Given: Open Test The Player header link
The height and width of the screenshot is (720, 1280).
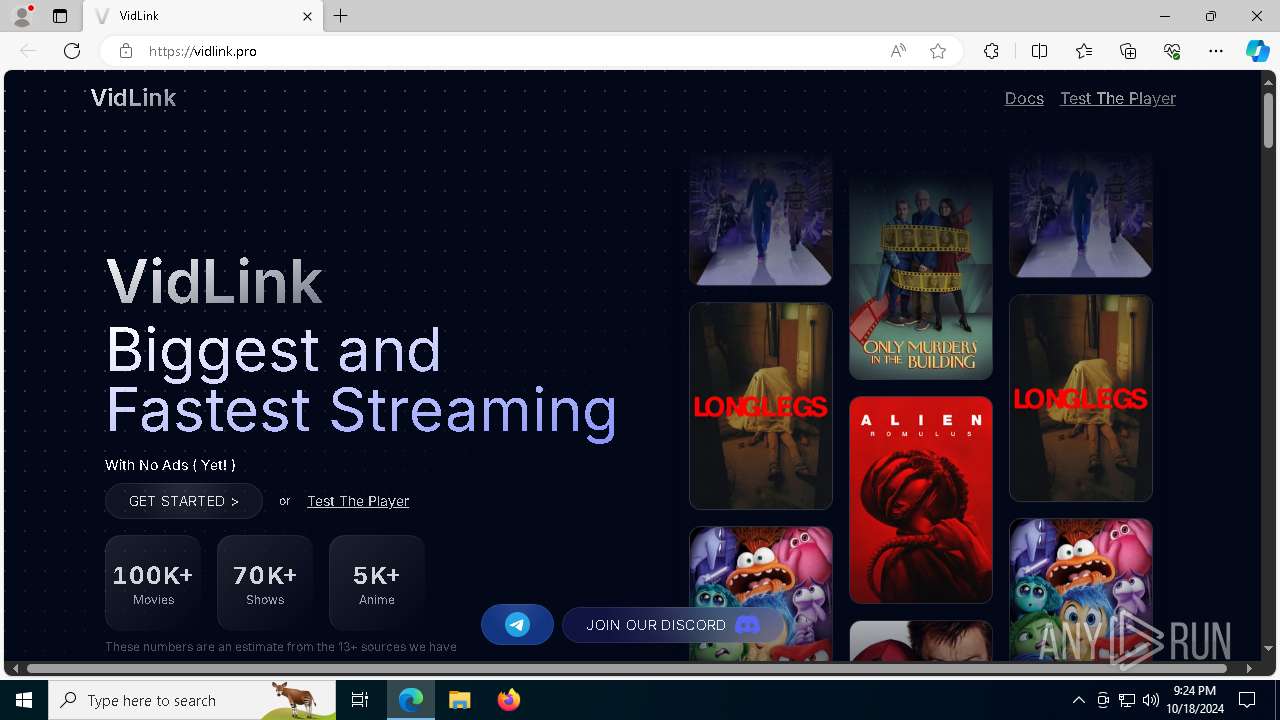Looking at the screenshot, I should click(1118, 98).
